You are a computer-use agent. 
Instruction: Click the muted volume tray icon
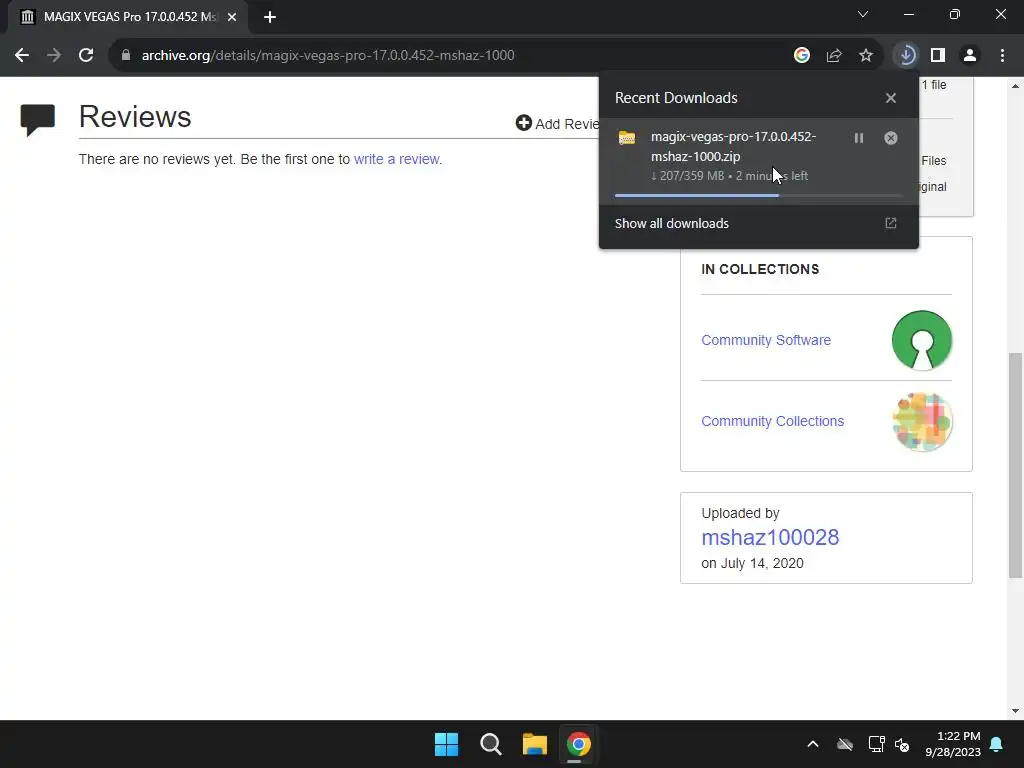pos(903,744)
